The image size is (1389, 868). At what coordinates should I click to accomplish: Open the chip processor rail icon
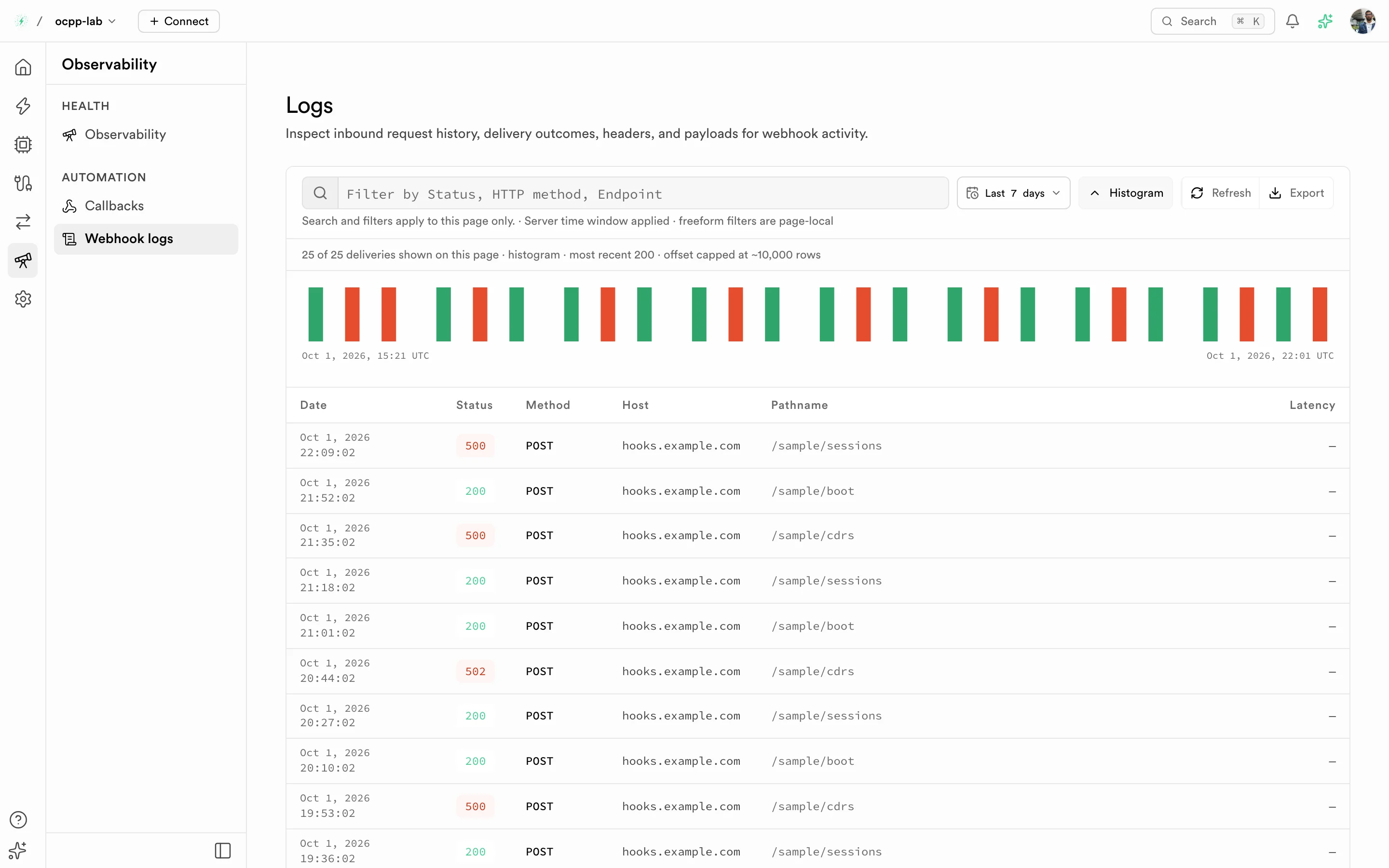[23, 145]
